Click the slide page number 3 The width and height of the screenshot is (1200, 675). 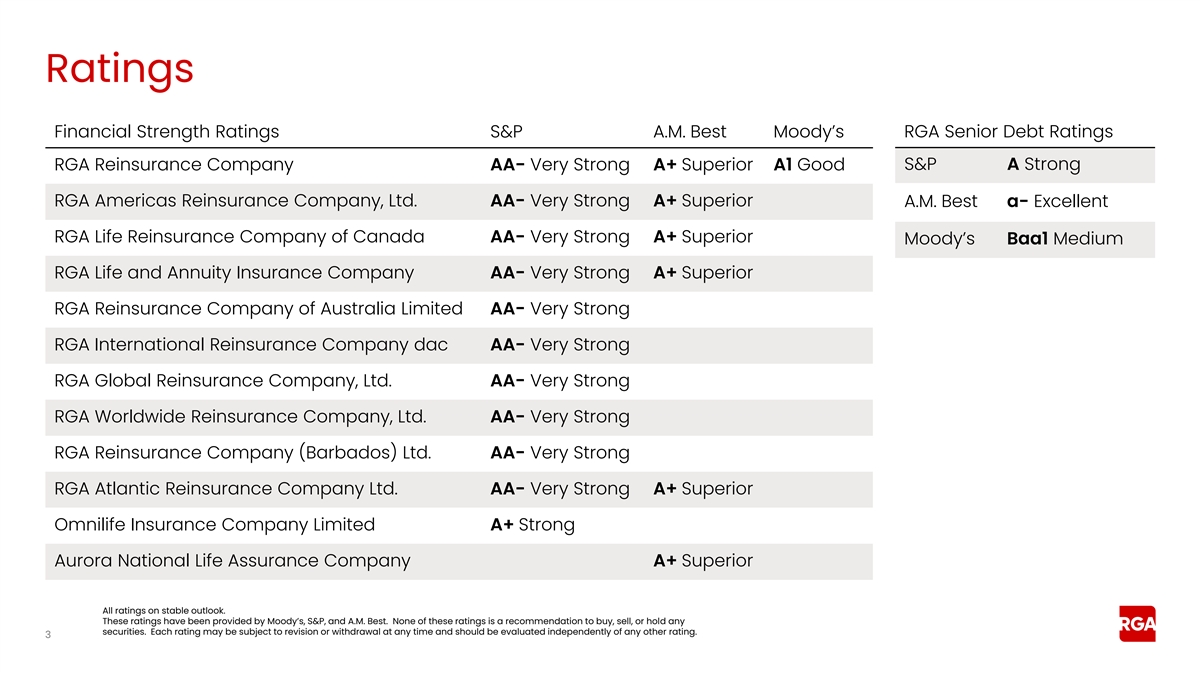pyautogui.click(x=48, y=633)
